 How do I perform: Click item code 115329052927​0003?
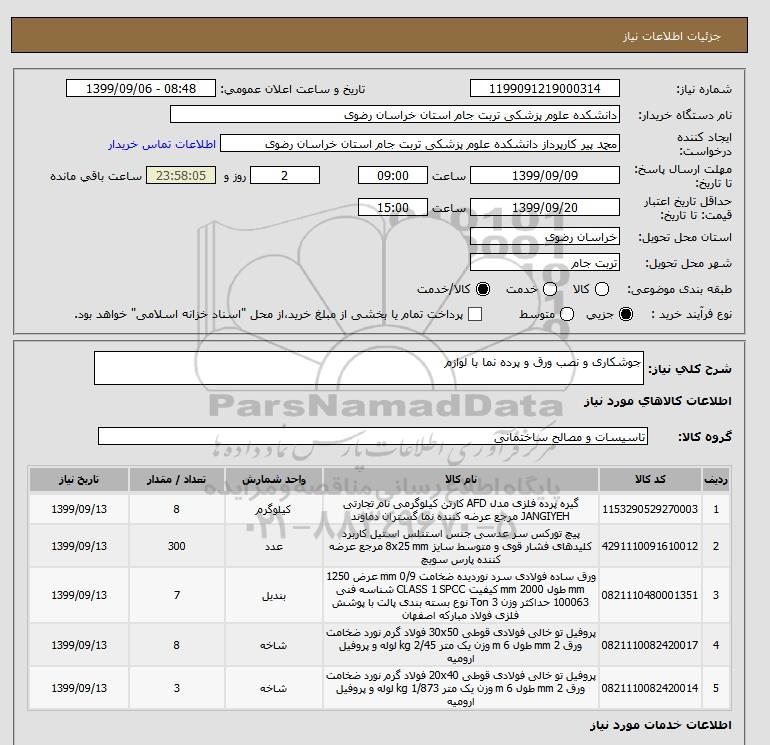click(650, 509)
